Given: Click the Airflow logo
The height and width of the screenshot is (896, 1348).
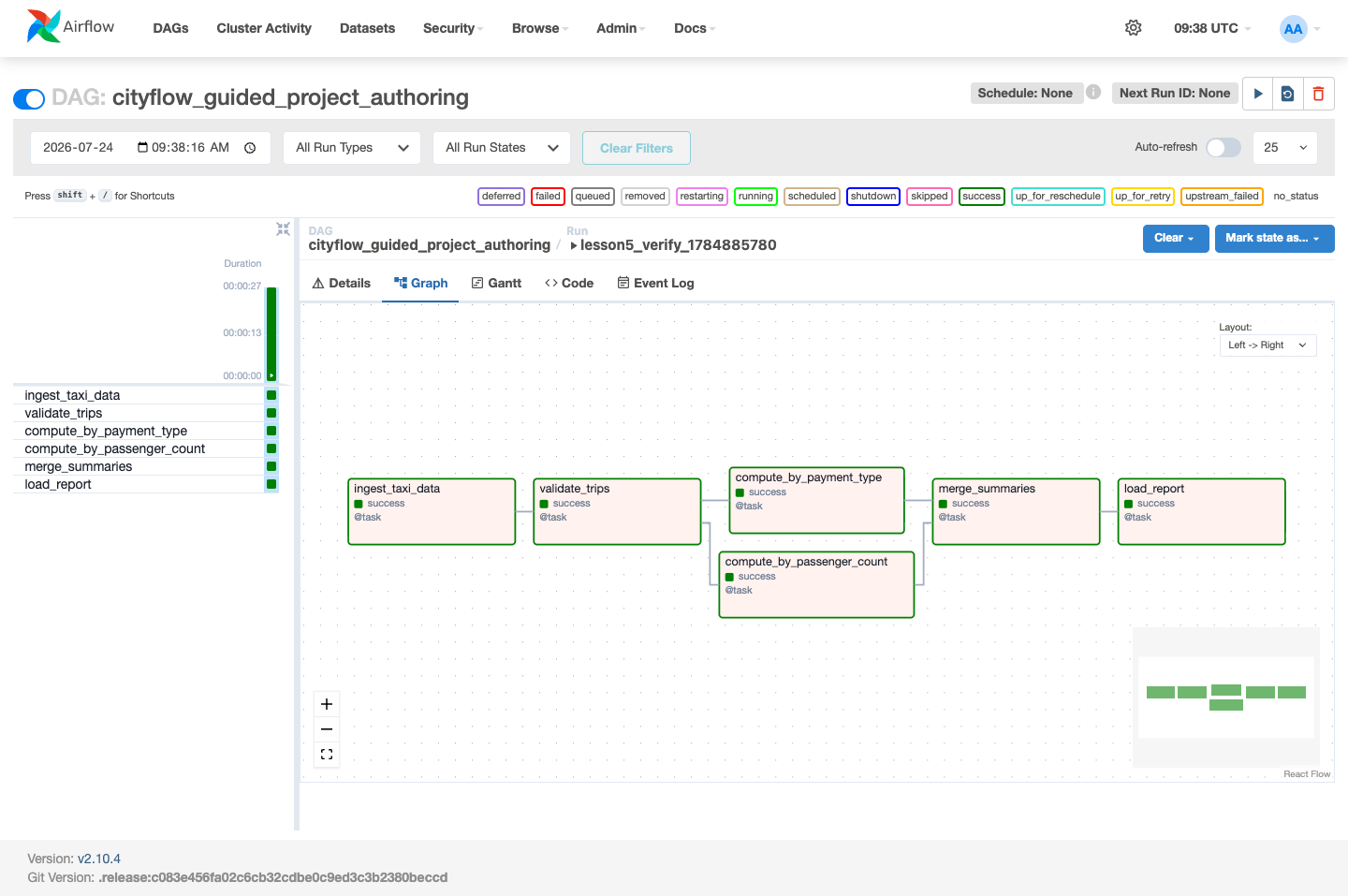Looking at the screenshot, I should (x=70, y=27).
